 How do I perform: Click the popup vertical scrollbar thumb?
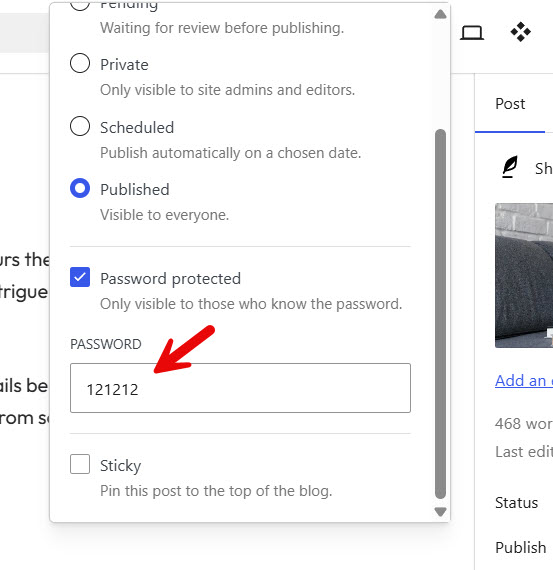tap(440, 314)
